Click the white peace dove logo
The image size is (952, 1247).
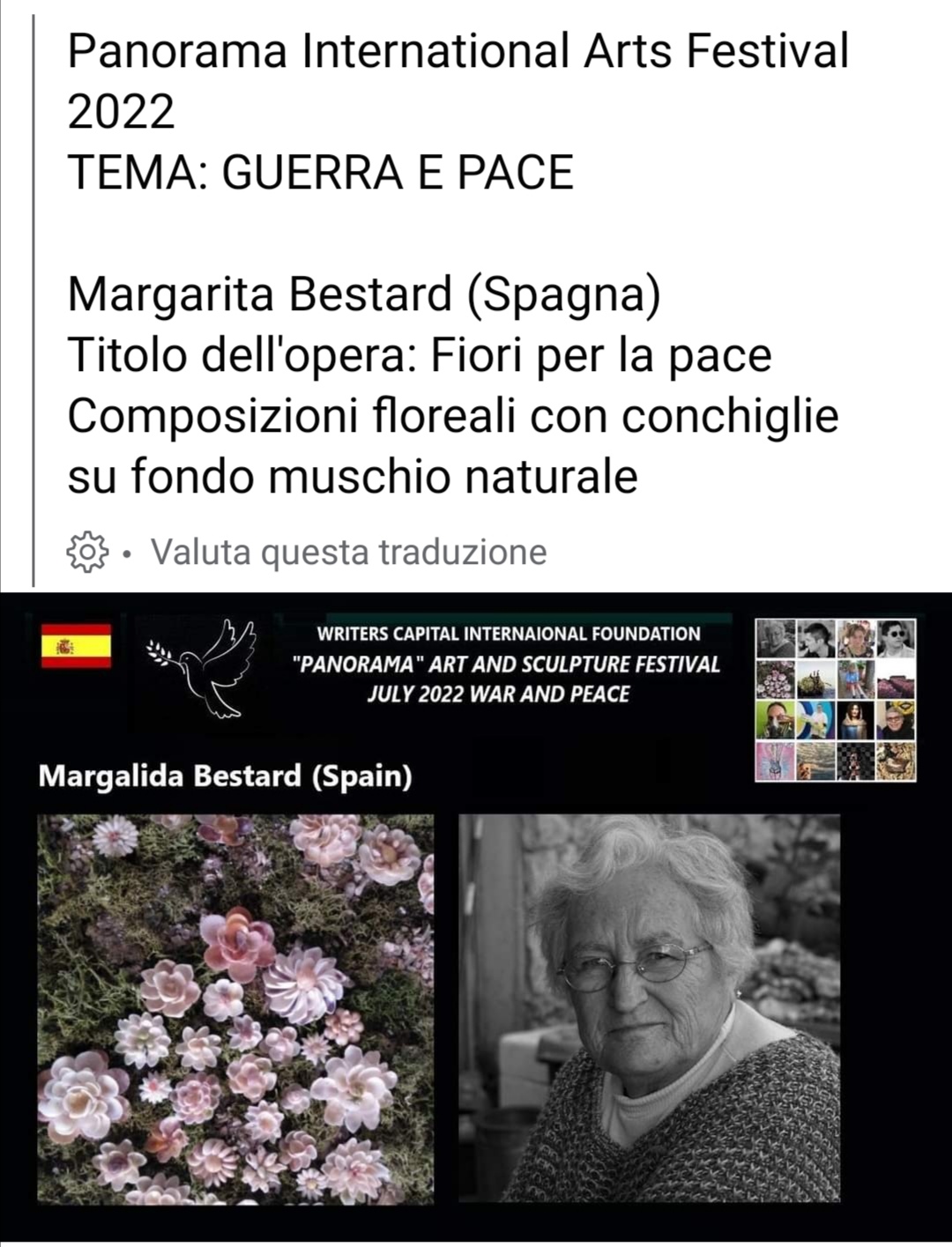point(204,667)
